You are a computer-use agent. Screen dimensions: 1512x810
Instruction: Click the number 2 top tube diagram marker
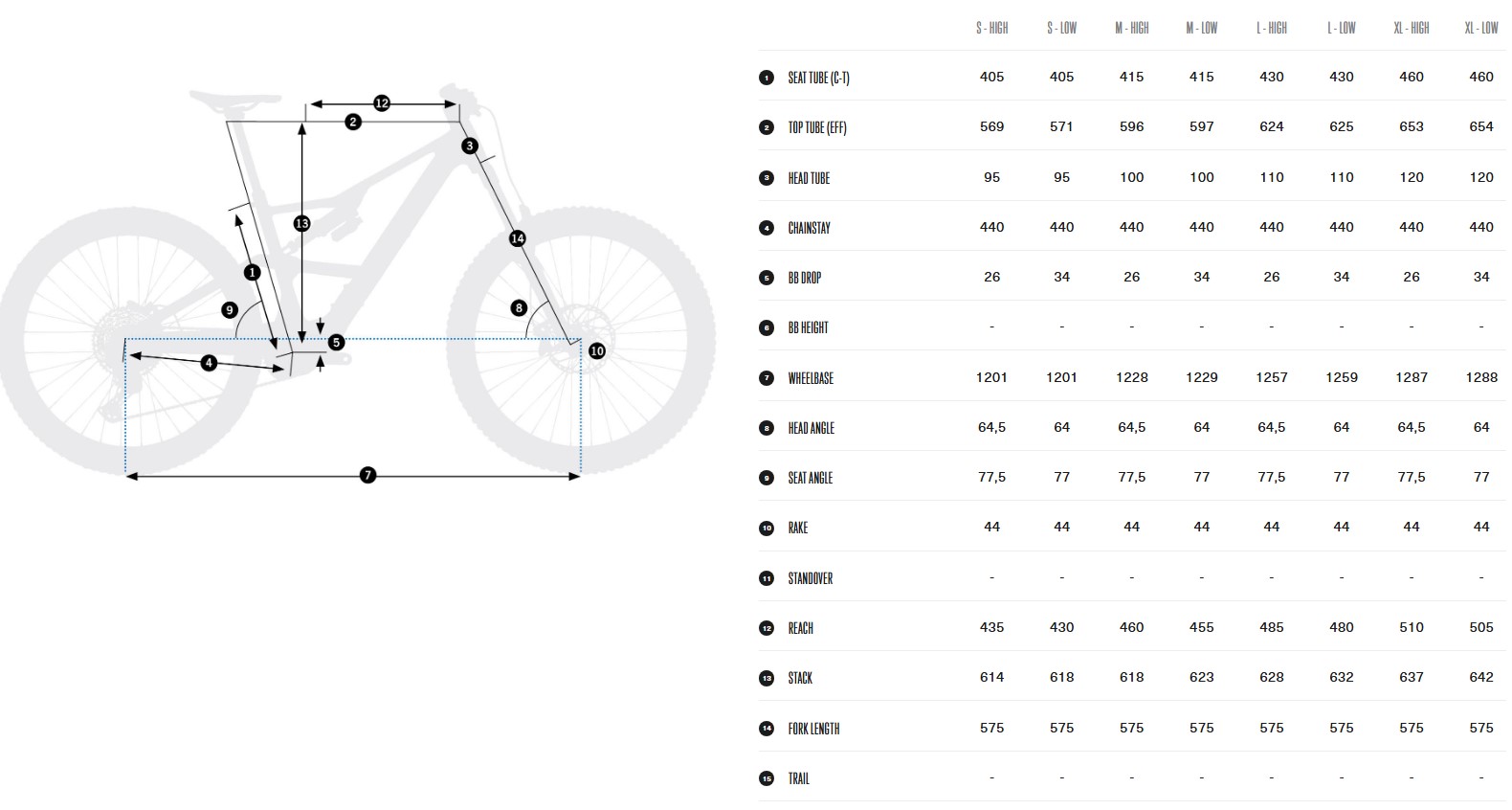353,122
